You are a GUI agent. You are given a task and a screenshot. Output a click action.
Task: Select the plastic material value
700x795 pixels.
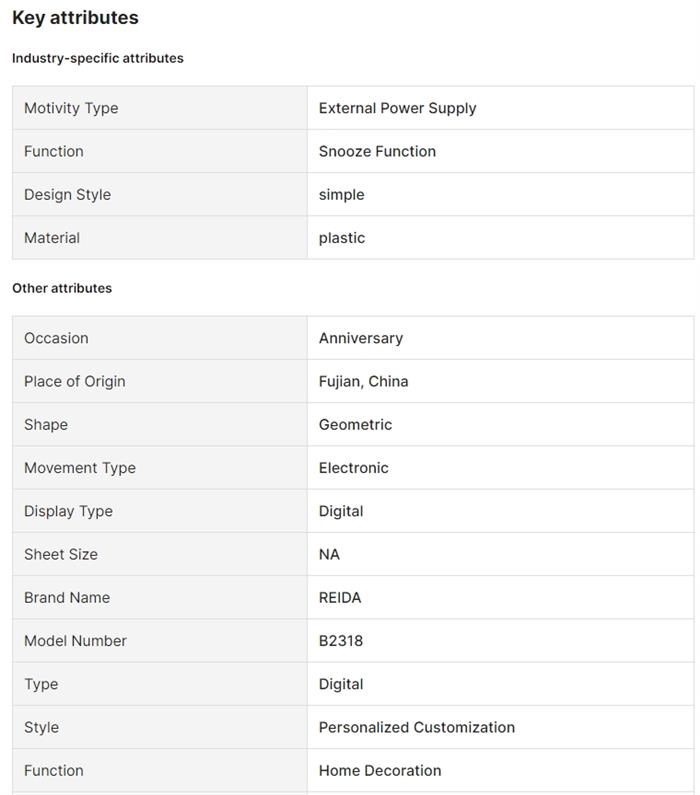(342, 238)
